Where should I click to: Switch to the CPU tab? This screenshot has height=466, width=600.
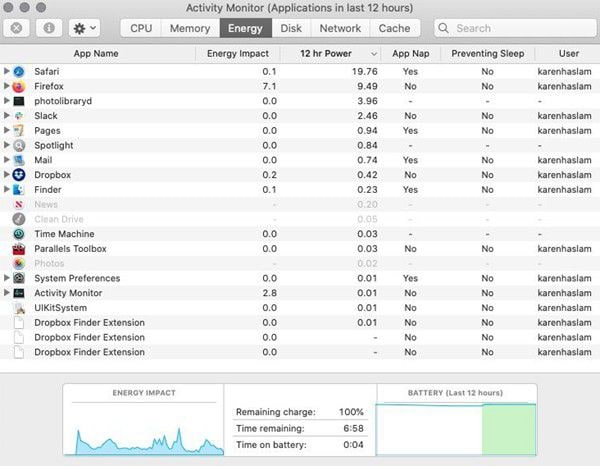[x=141, y=28]
